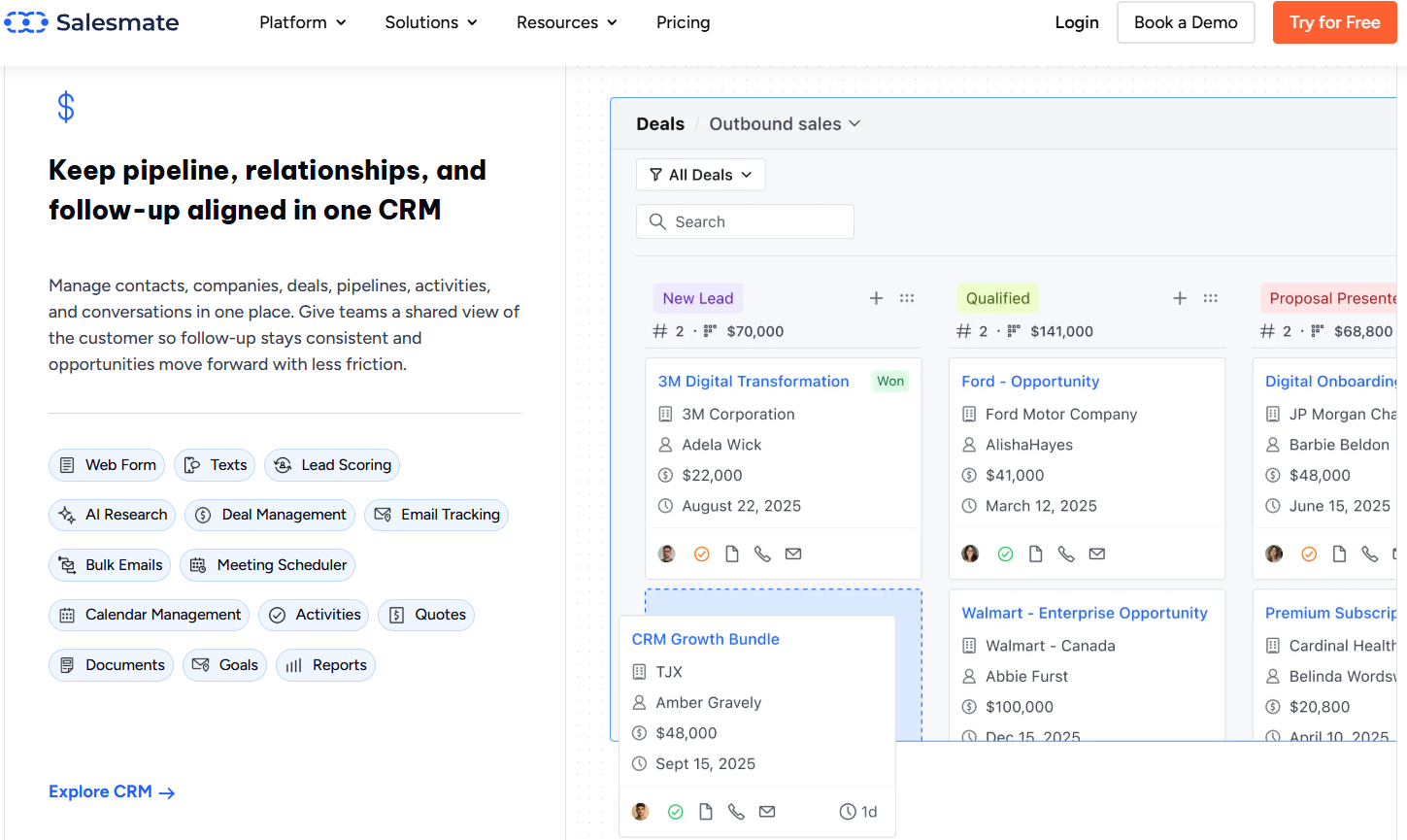1407x840 pixels.
Task: Click the 1d clock indicator on CRM Growth Bundle
Action: coord(858,812)
